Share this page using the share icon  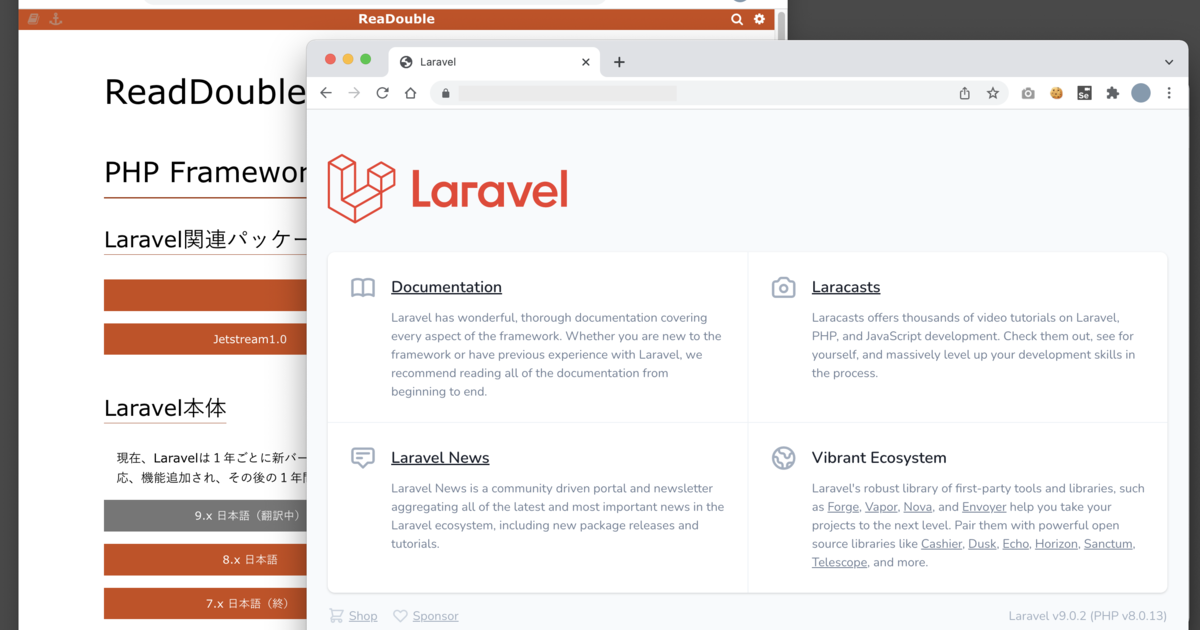(965, 93)
